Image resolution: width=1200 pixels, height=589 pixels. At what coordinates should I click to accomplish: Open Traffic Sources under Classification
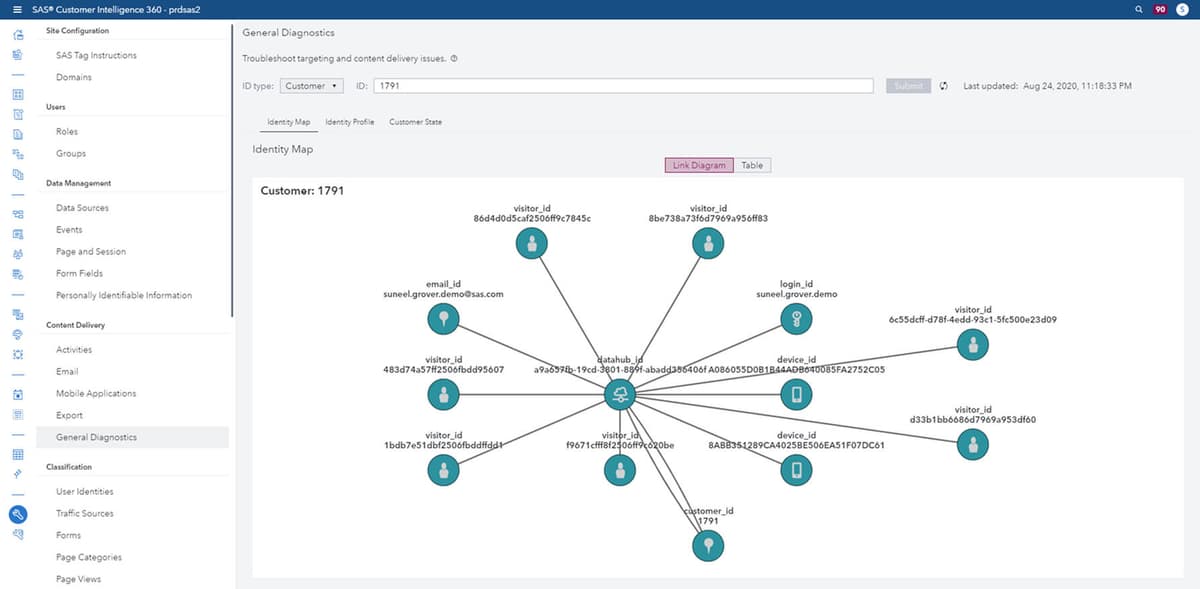pos(85,513)
